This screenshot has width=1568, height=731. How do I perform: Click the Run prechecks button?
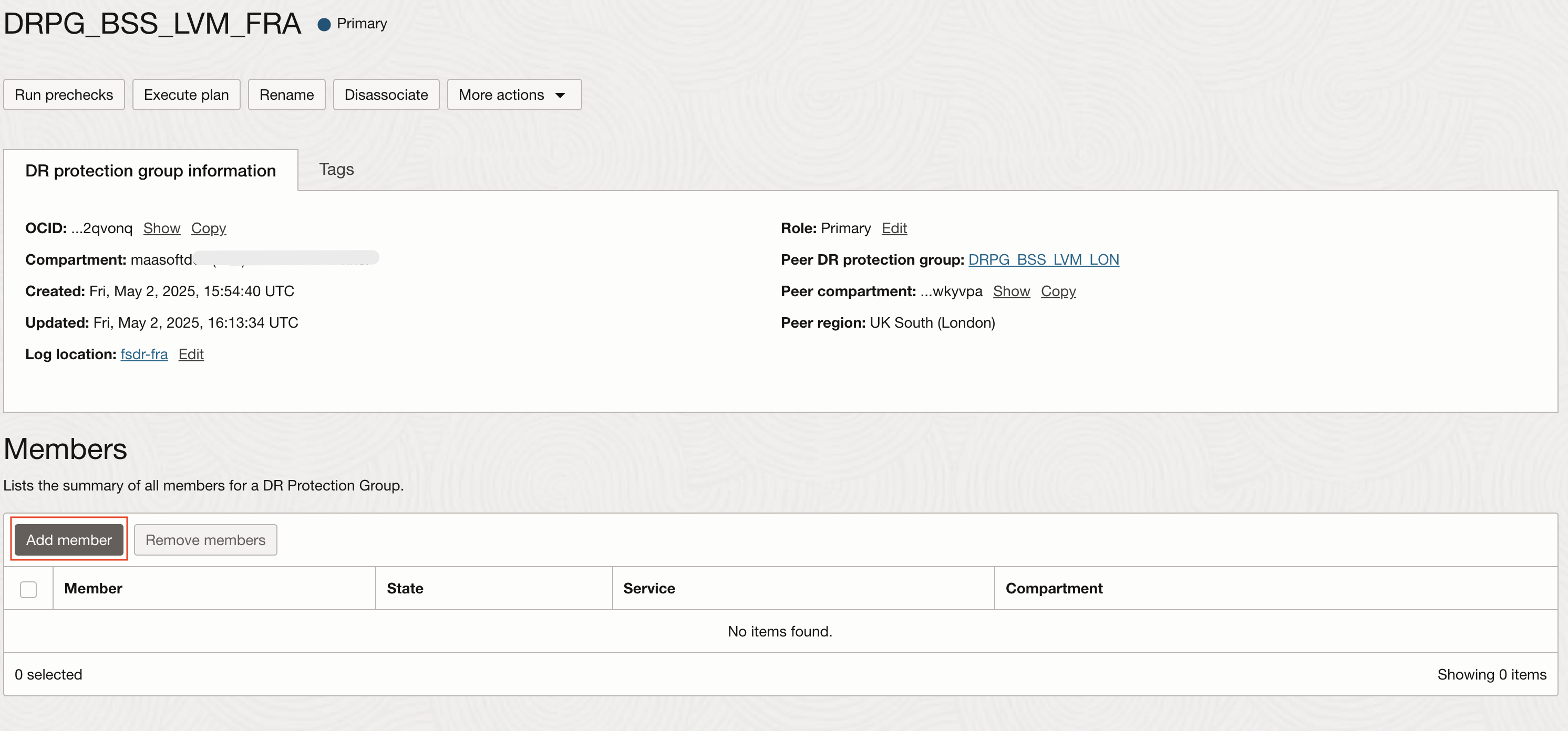tap(64, 95)
